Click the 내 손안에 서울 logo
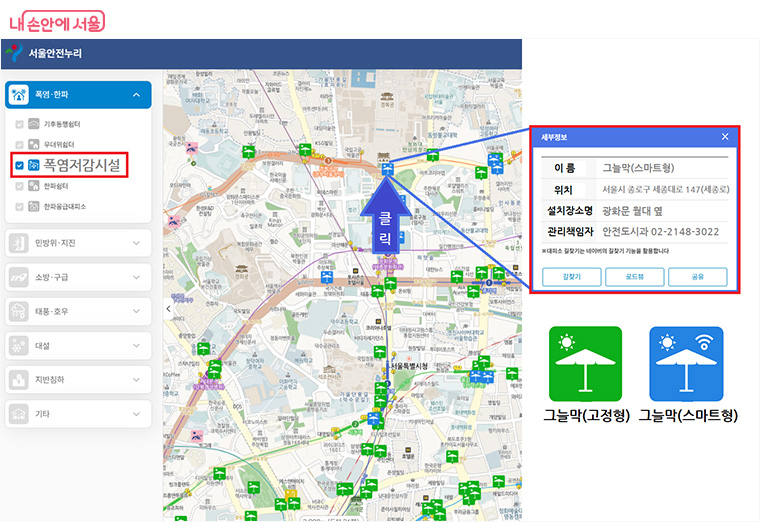Screen dimensions: 760x522 coord(56,20)
